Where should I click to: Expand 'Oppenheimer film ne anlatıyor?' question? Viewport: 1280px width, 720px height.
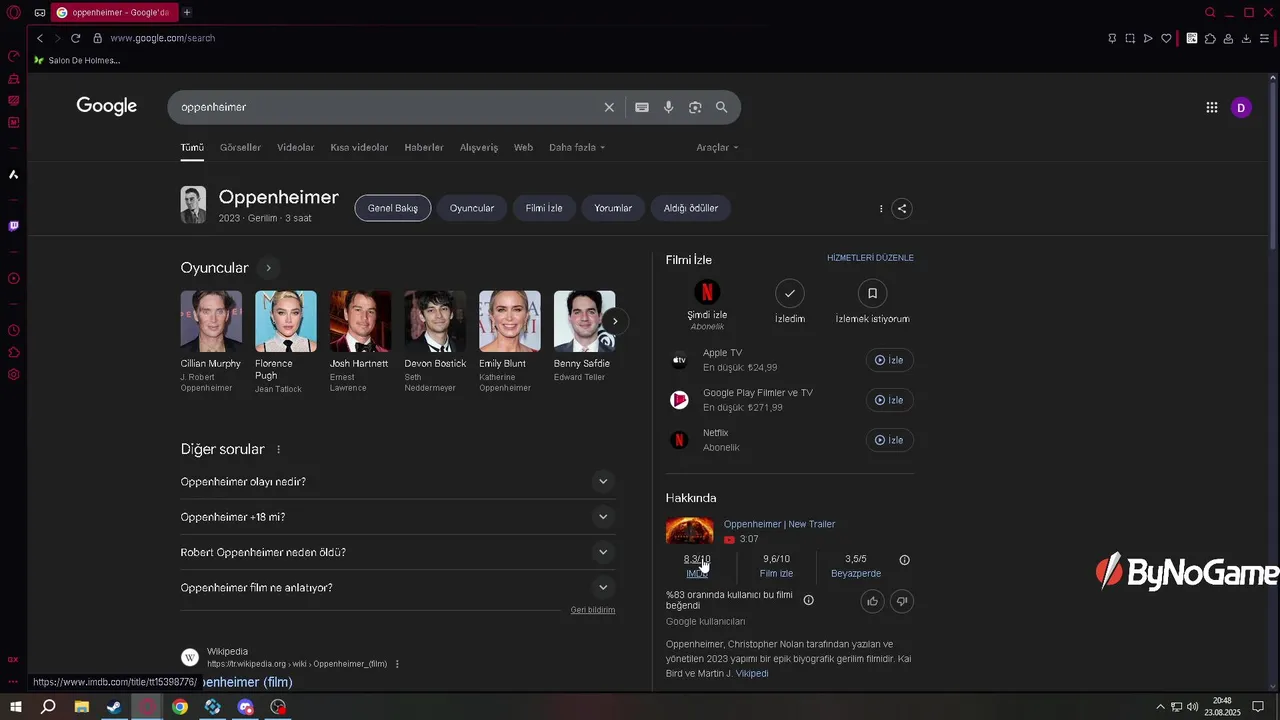(398, 588)
